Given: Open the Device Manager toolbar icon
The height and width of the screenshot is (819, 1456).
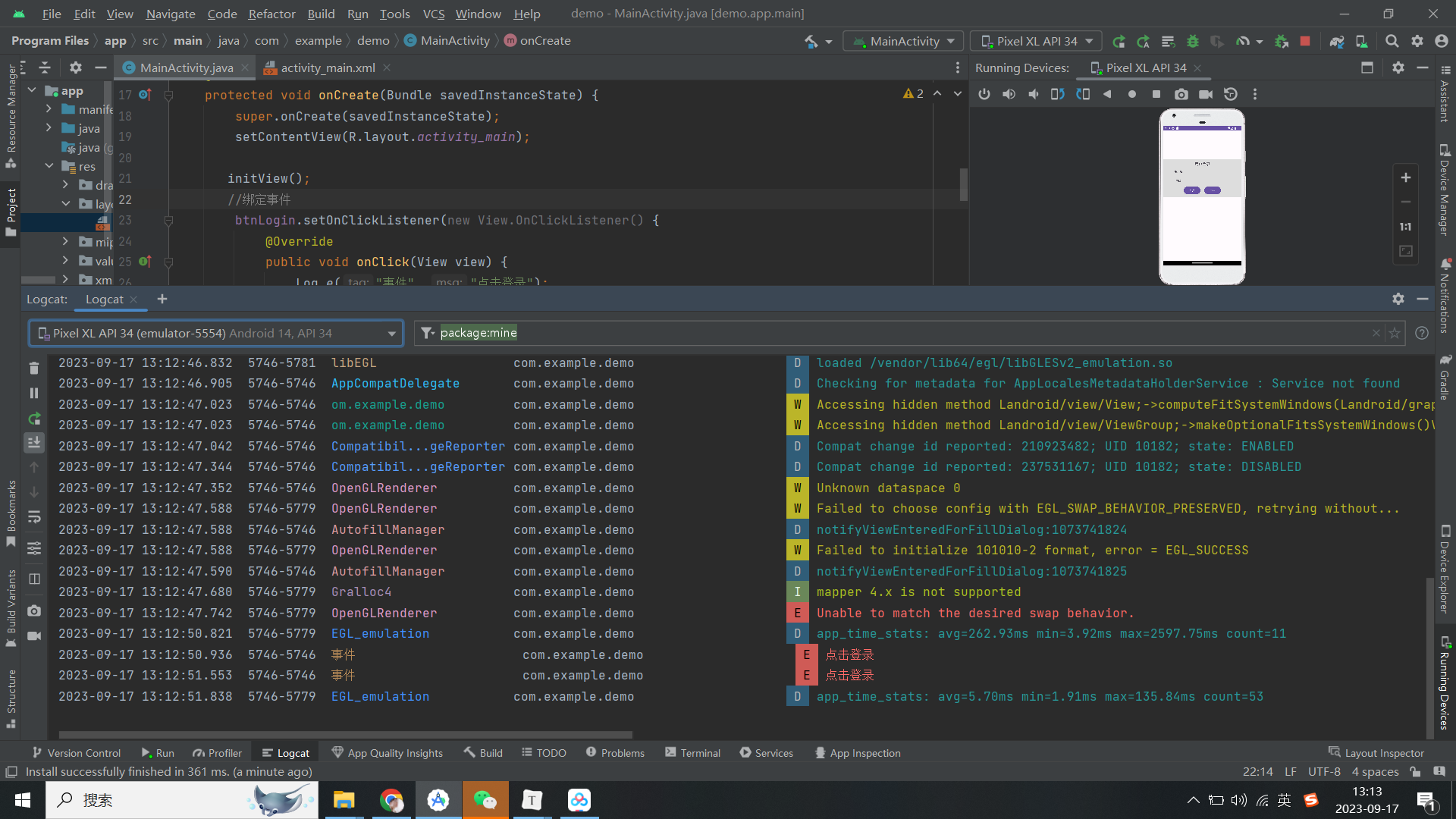Looking at the screenshot, I should point(1362,41).
